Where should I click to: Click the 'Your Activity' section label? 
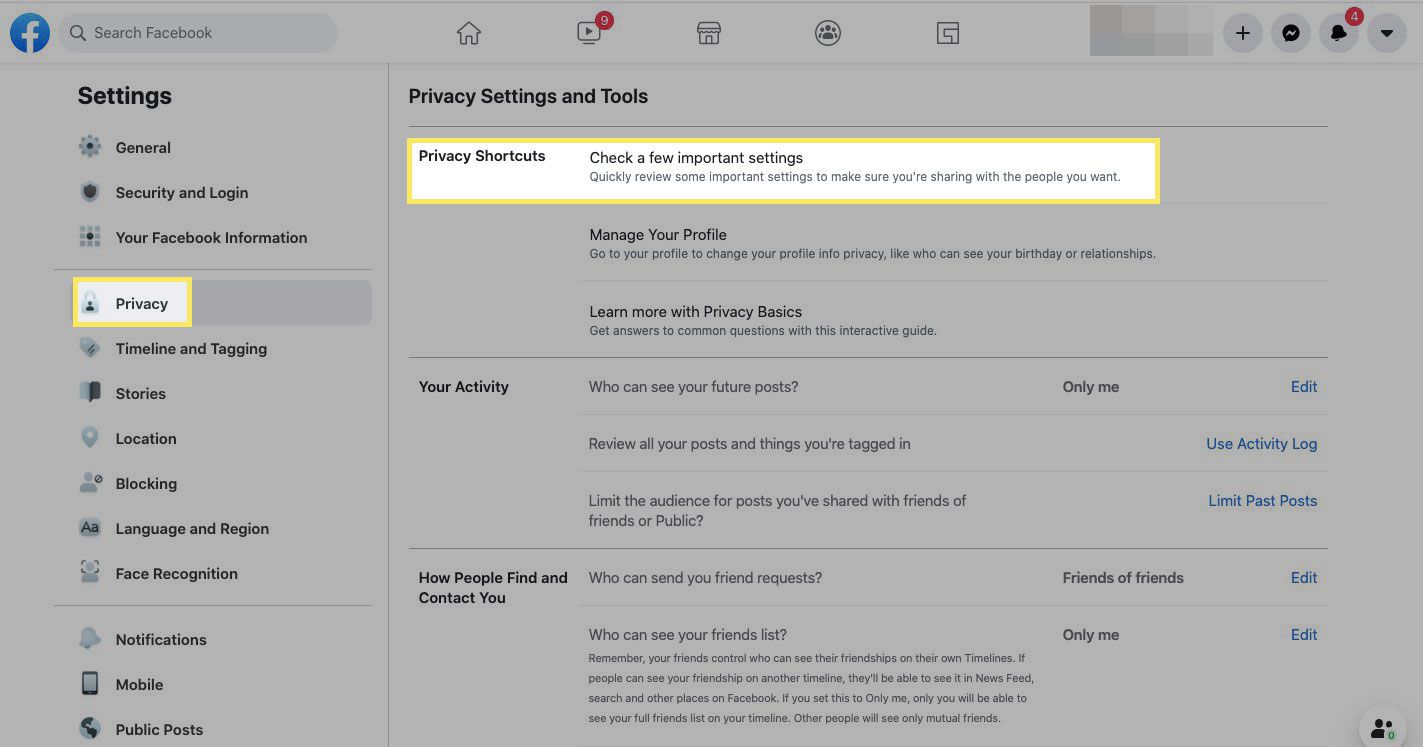tap(464, 387)
